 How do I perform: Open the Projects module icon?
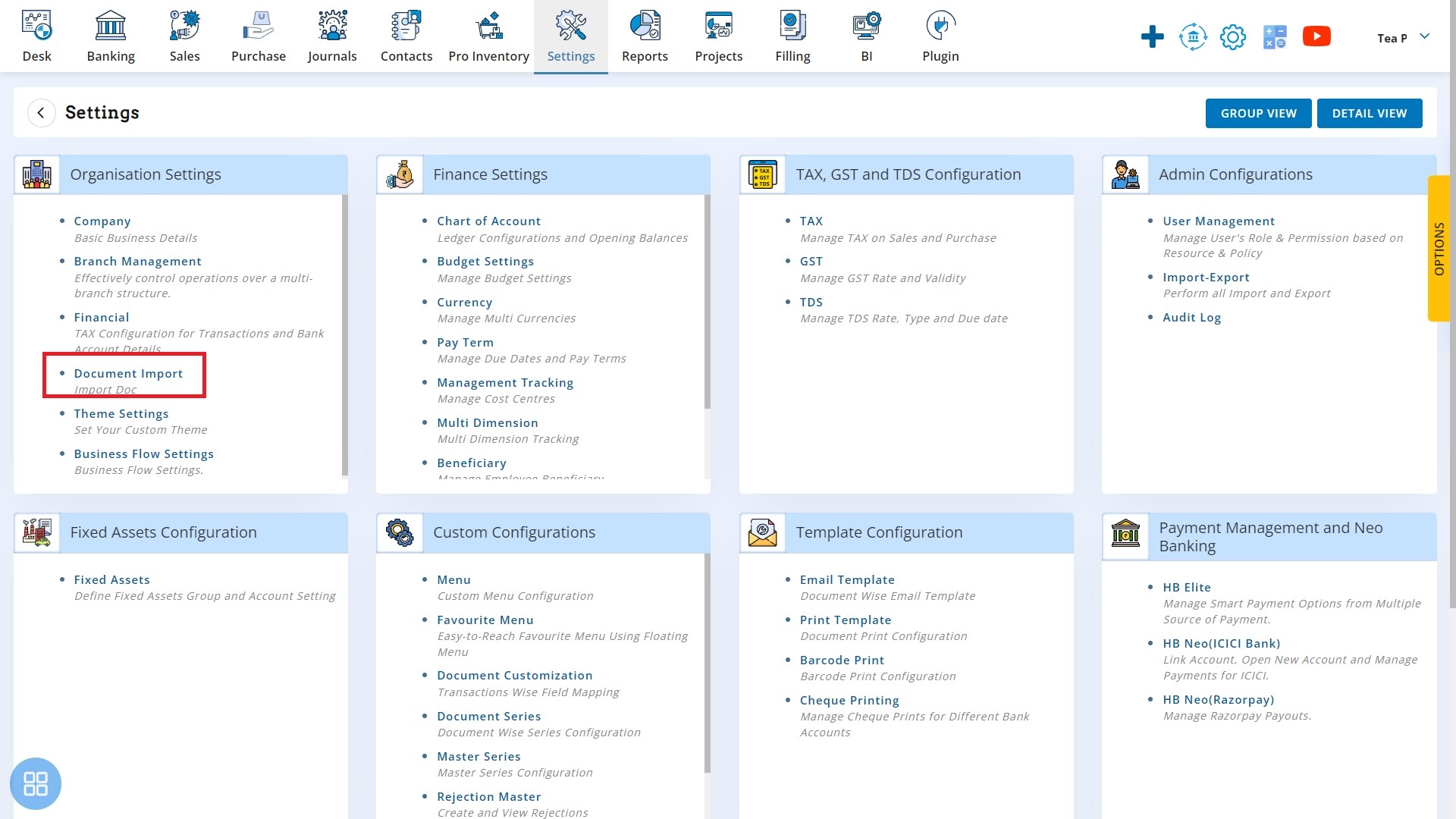tap(719, 26)
